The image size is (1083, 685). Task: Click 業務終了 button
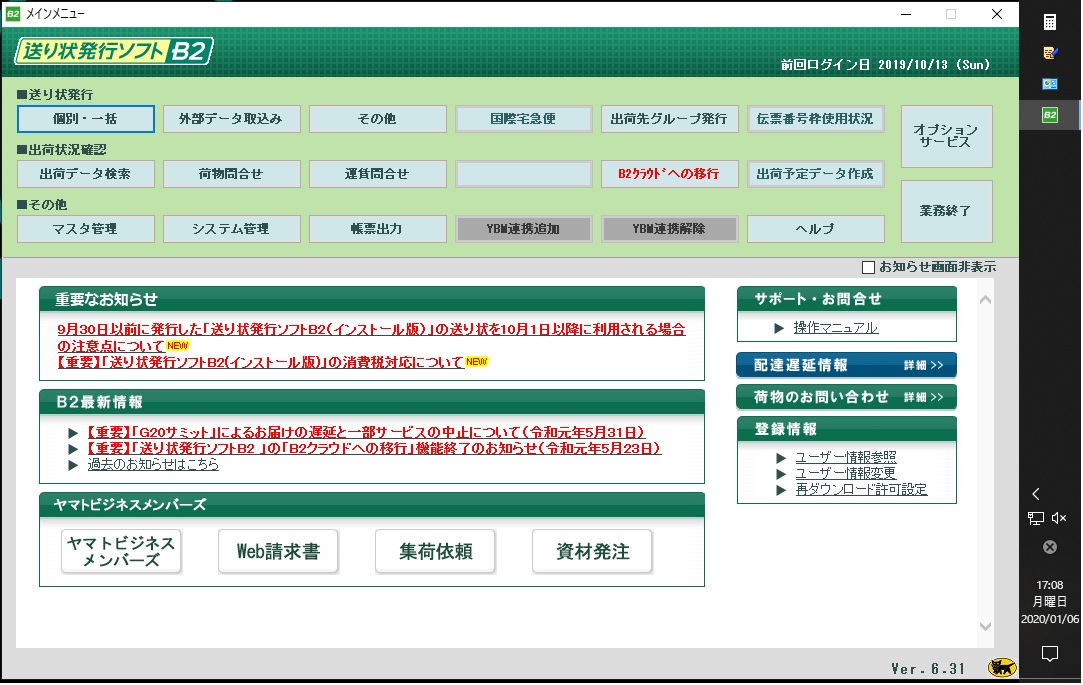[x=946, y=211]
